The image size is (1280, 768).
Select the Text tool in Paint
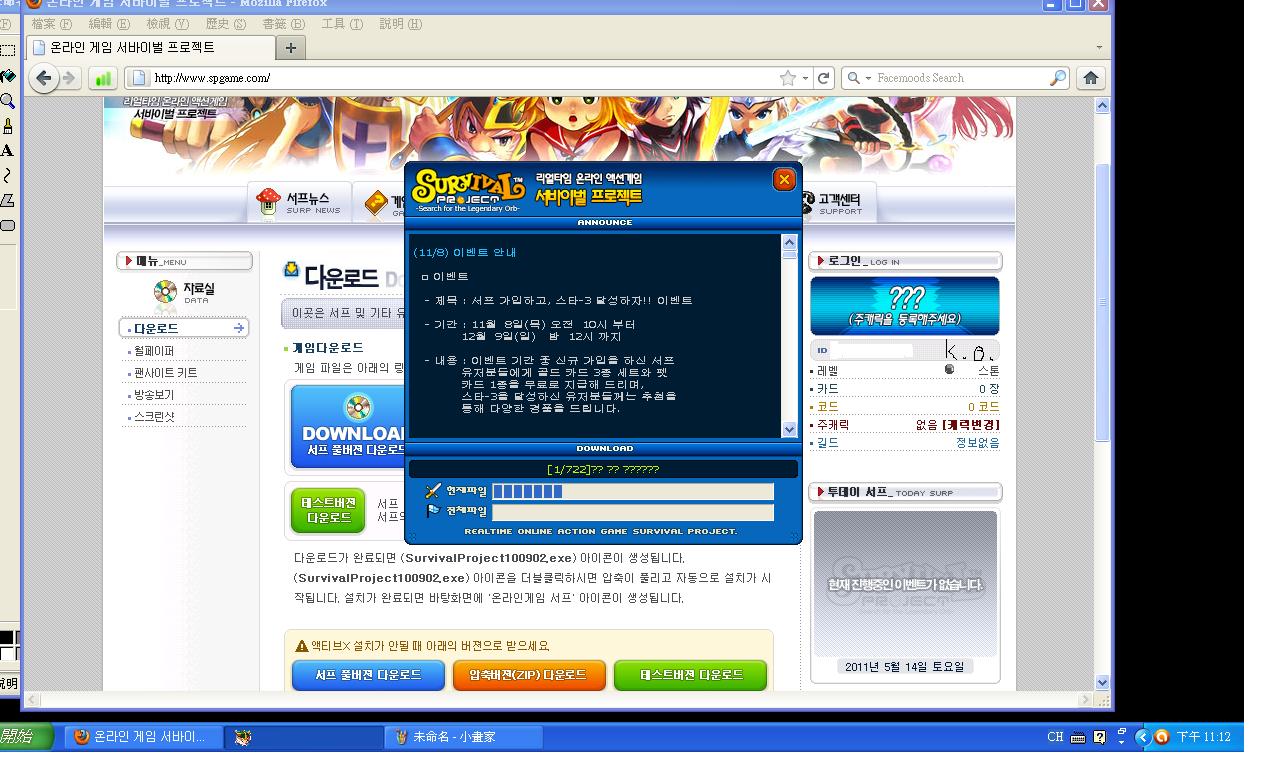[x=7, y=151]
